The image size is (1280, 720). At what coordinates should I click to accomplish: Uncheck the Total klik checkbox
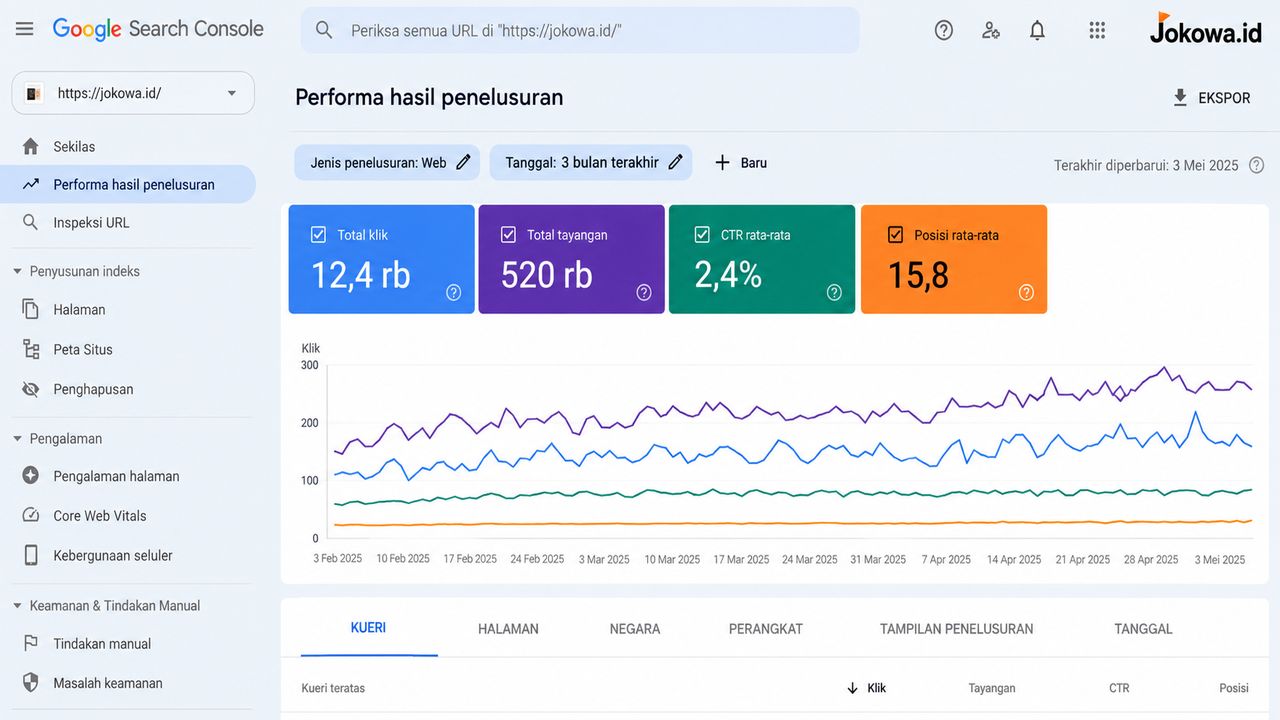click(319, 235)
